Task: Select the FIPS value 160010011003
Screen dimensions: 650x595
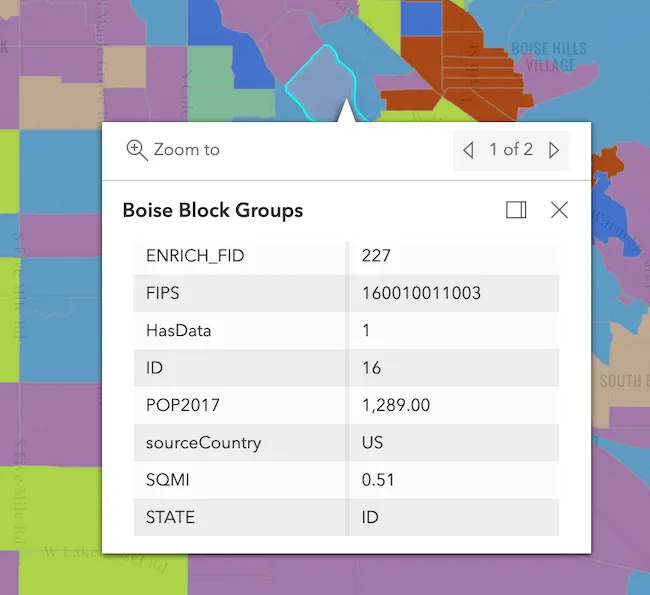Action: (x=421, y=294)
